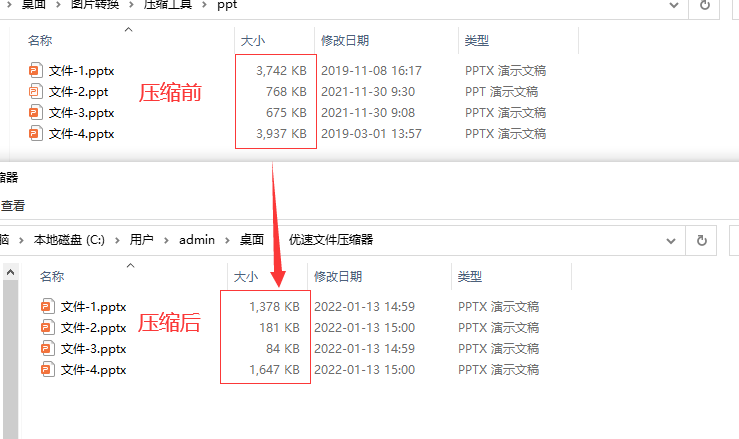
Task: Navigate to 压缩工具 in the upper breadcrumb
Action: click(168, 5)
